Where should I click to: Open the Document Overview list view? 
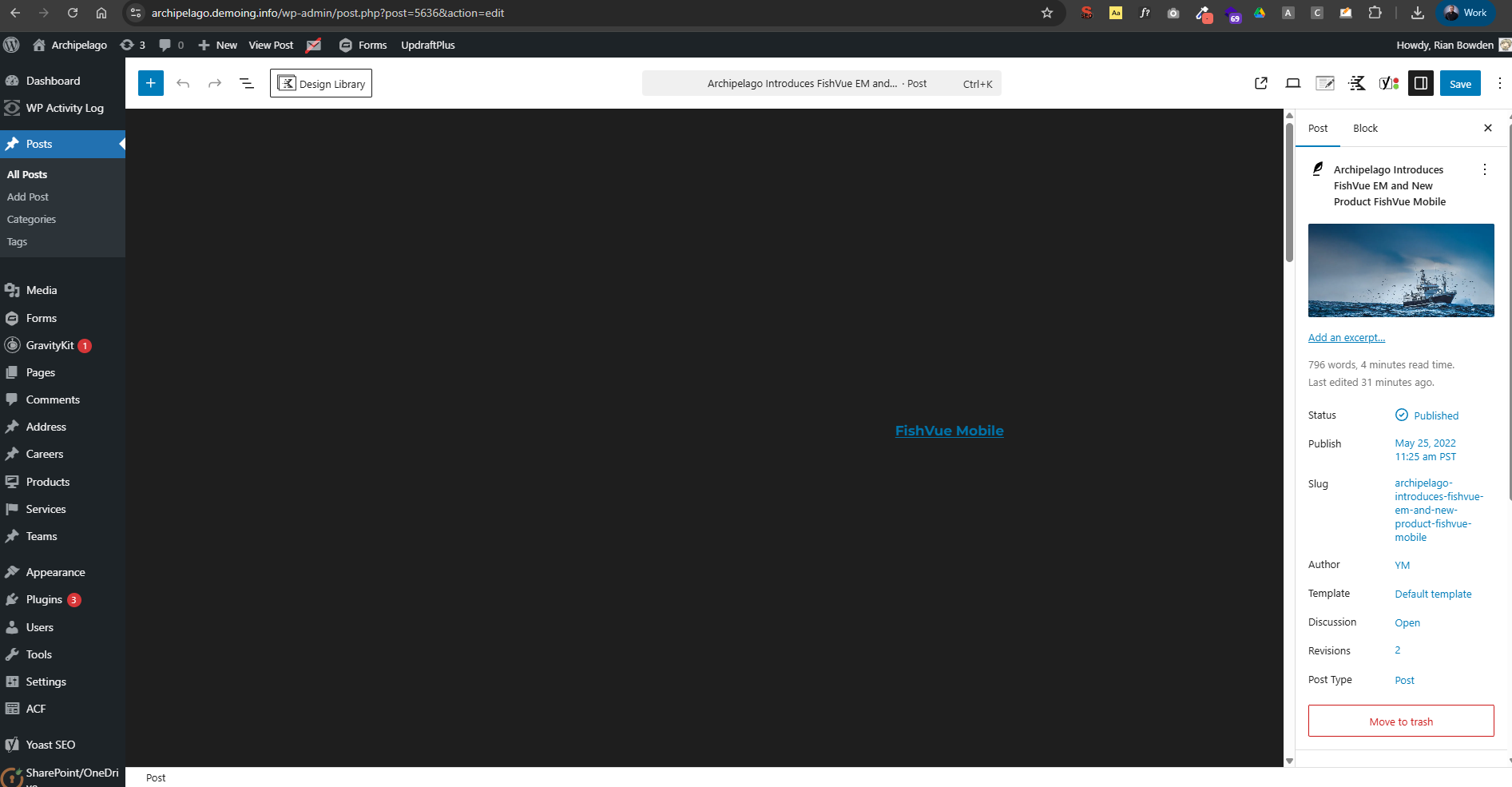[x=247, y=83]
